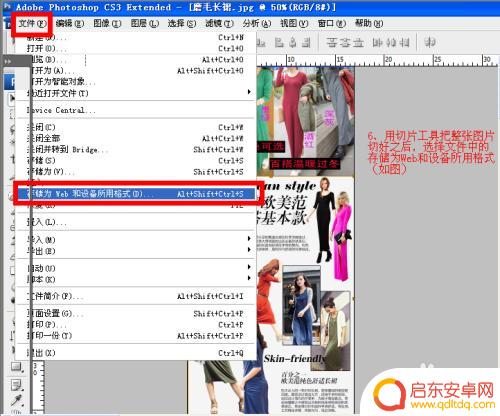Choose 存储为 Web 和设备所用格式 (D)...

coord(136,194)
